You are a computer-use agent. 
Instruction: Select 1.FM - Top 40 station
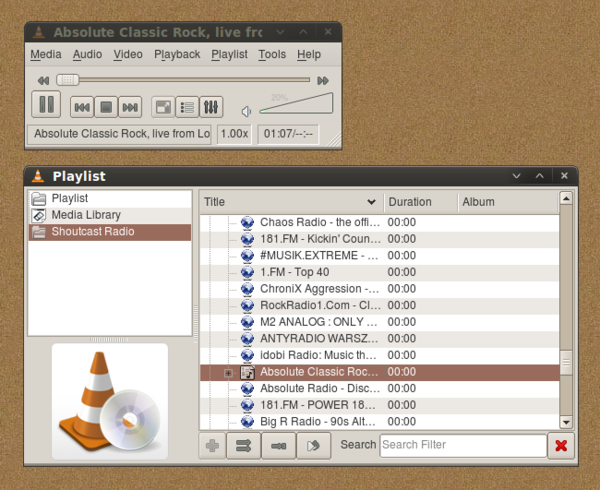tap(379, 272)
